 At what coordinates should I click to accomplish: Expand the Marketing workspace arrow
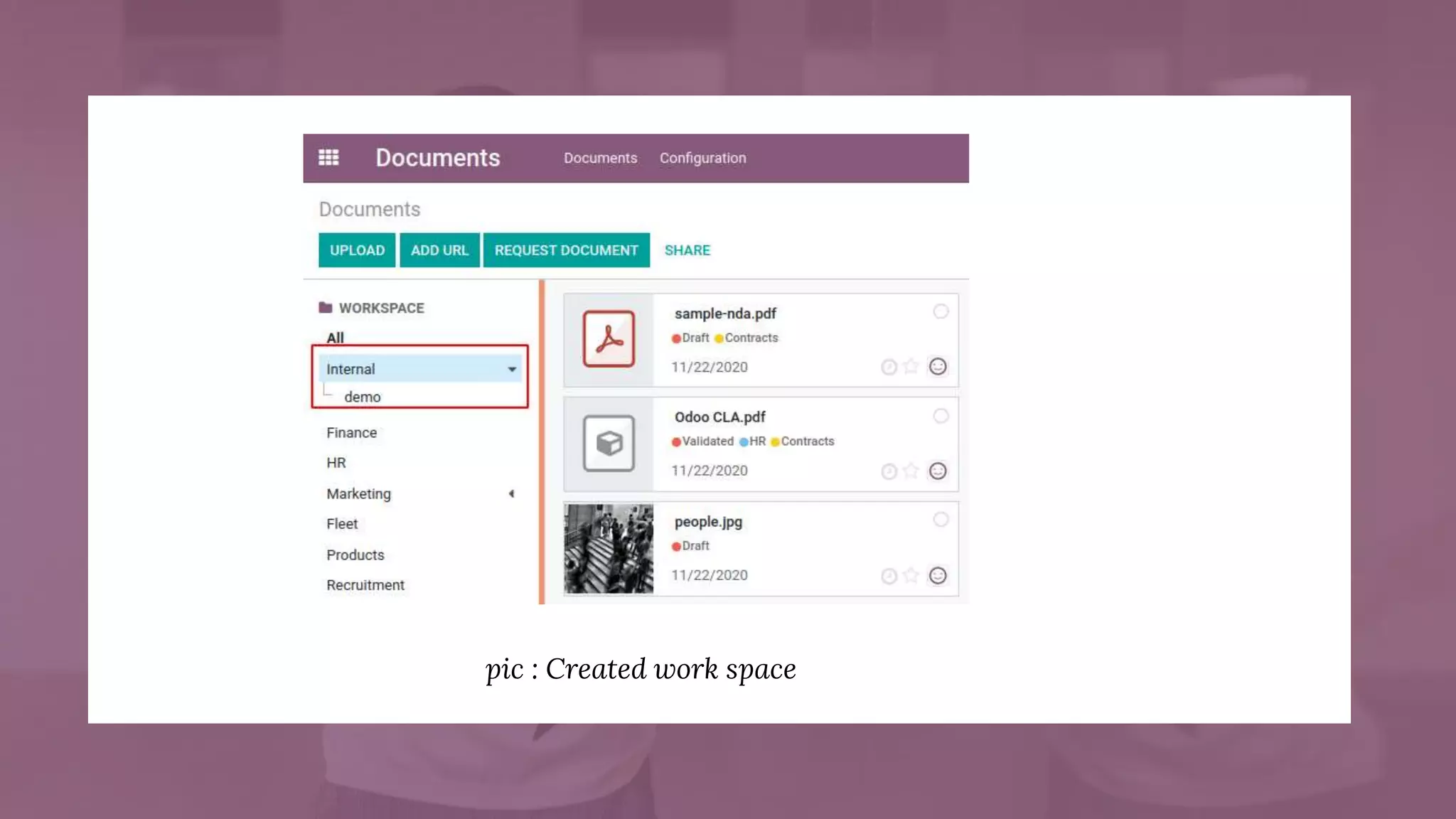tap(511, 493)
